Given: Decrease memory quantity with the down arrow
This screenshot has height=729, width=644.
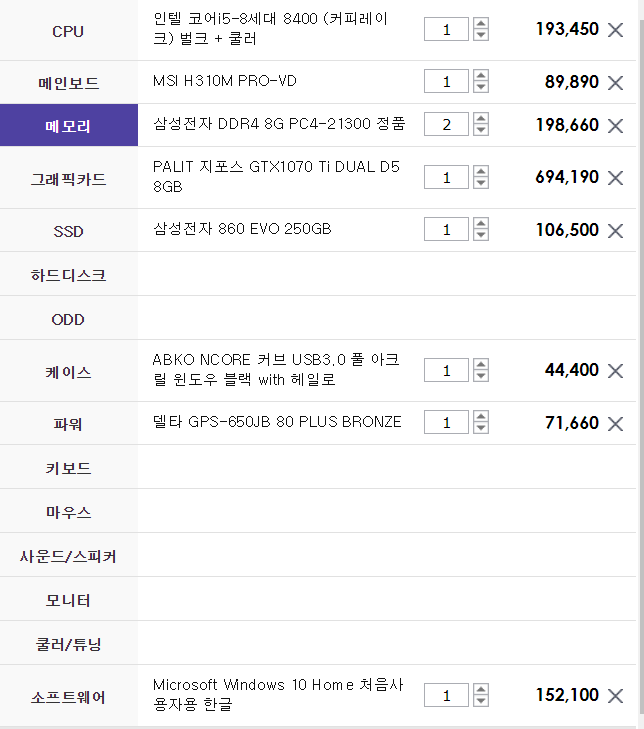Looking at the screenshot, I should pos(481,130).
